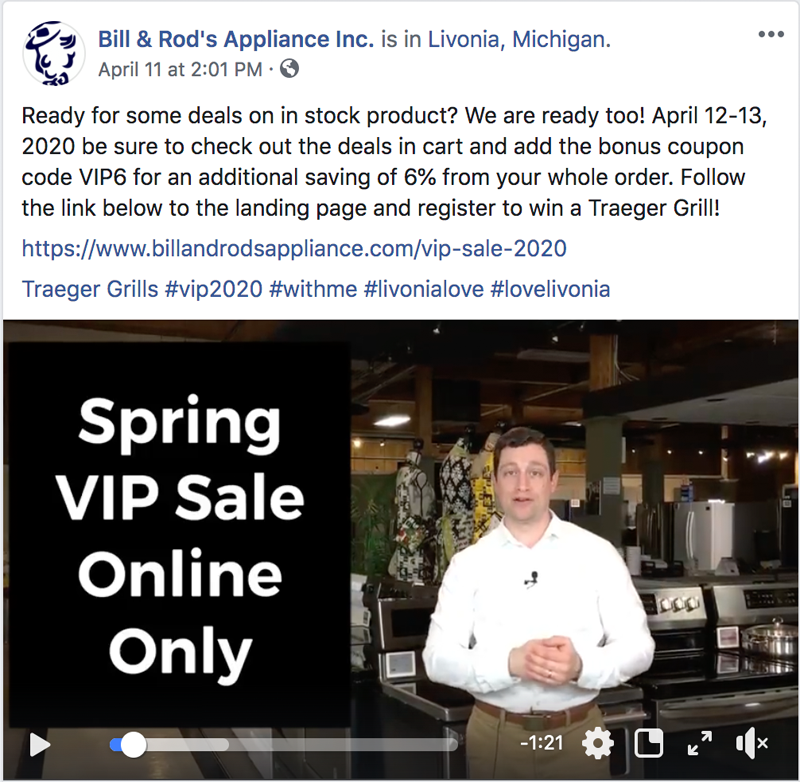The image size is (800, 782).
Task: Select the #withme hashtag
Action: (313, 289)
